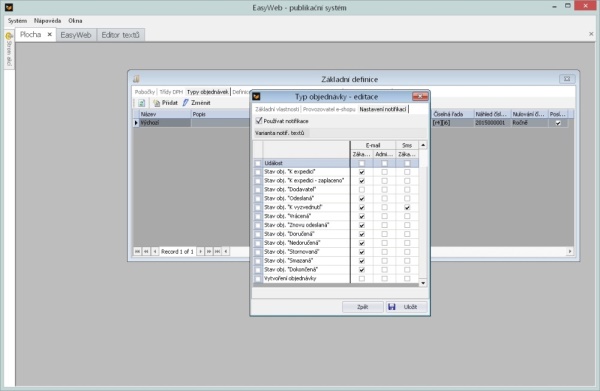Screen dimensions: 600x391
Task: Toggle the Posl... checkbox in Výchozí row
Action: pyautogui.click(x=558, y=123)
